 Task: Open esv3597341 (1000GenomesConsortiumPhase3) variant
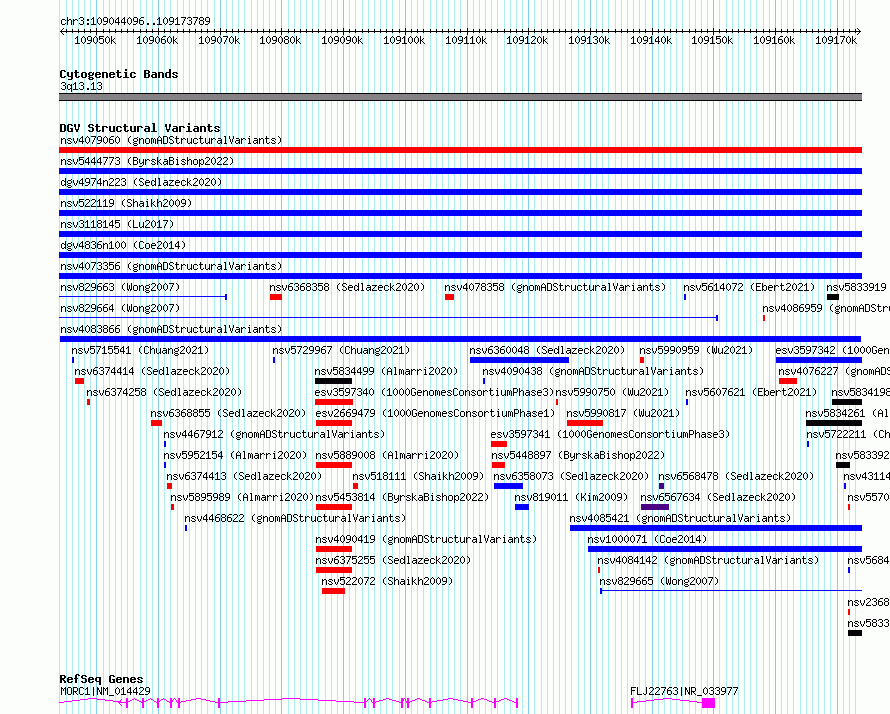[610, 434]
